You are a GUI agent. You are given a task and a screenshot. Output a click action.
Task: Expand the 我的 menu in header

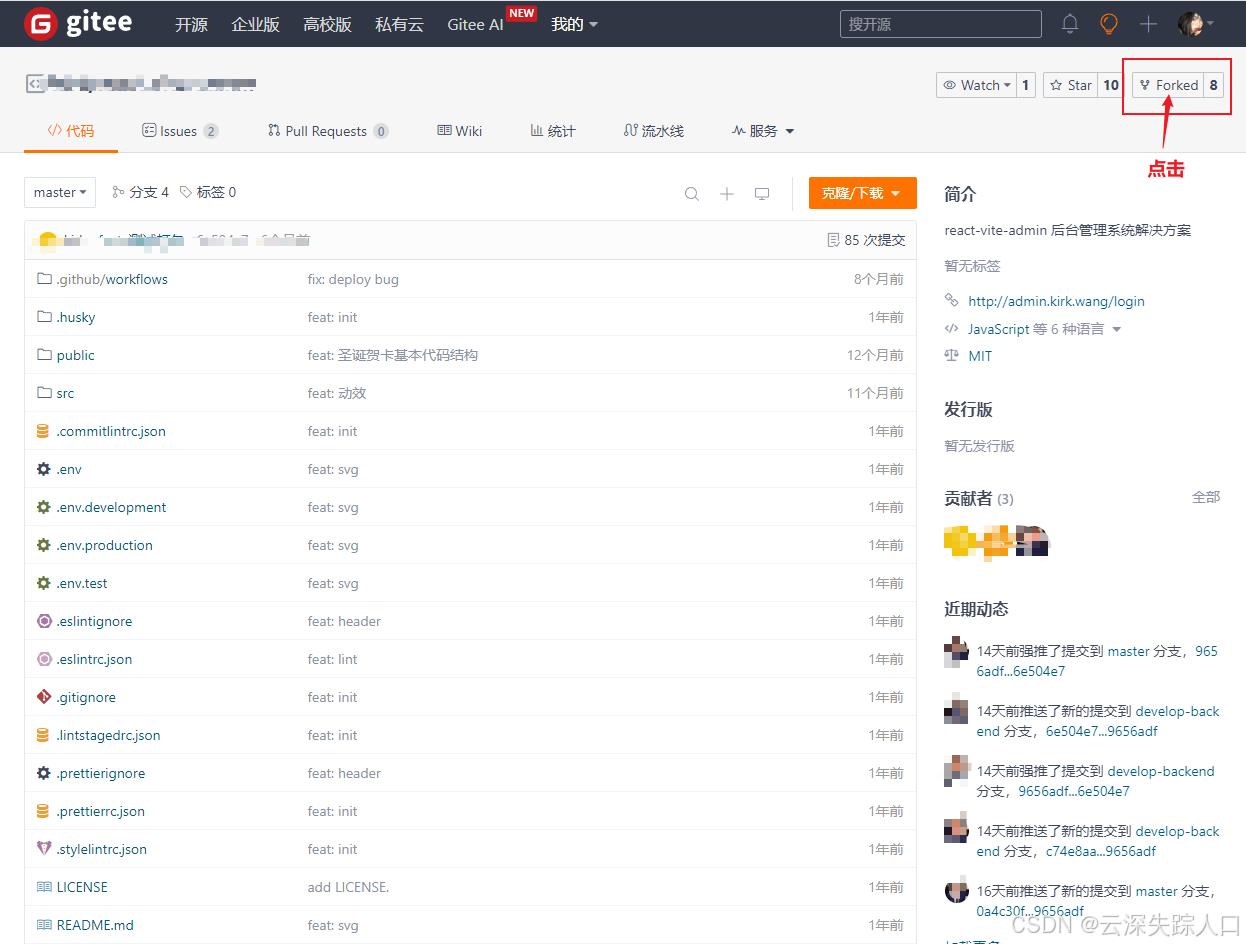[574, 24]
